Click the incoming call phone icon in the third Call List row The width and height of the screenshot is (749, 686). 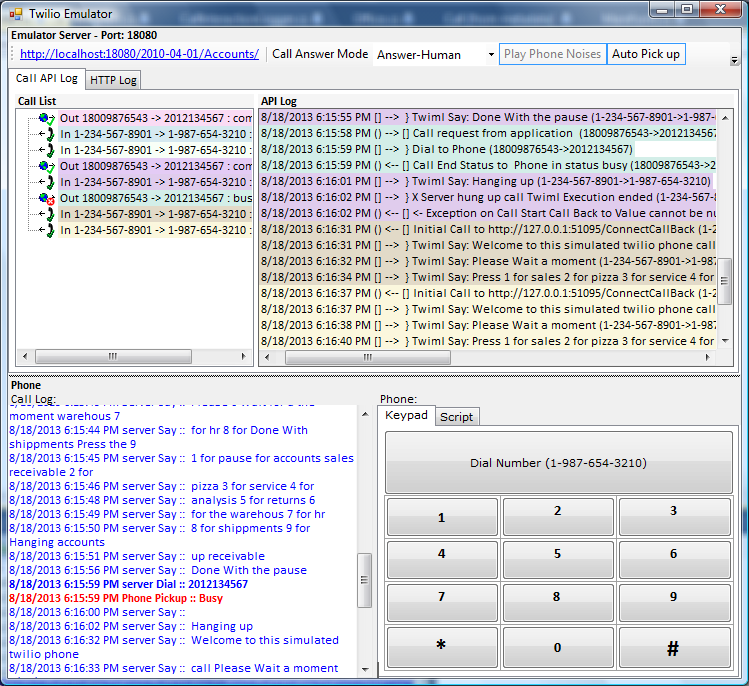(47, 150)
